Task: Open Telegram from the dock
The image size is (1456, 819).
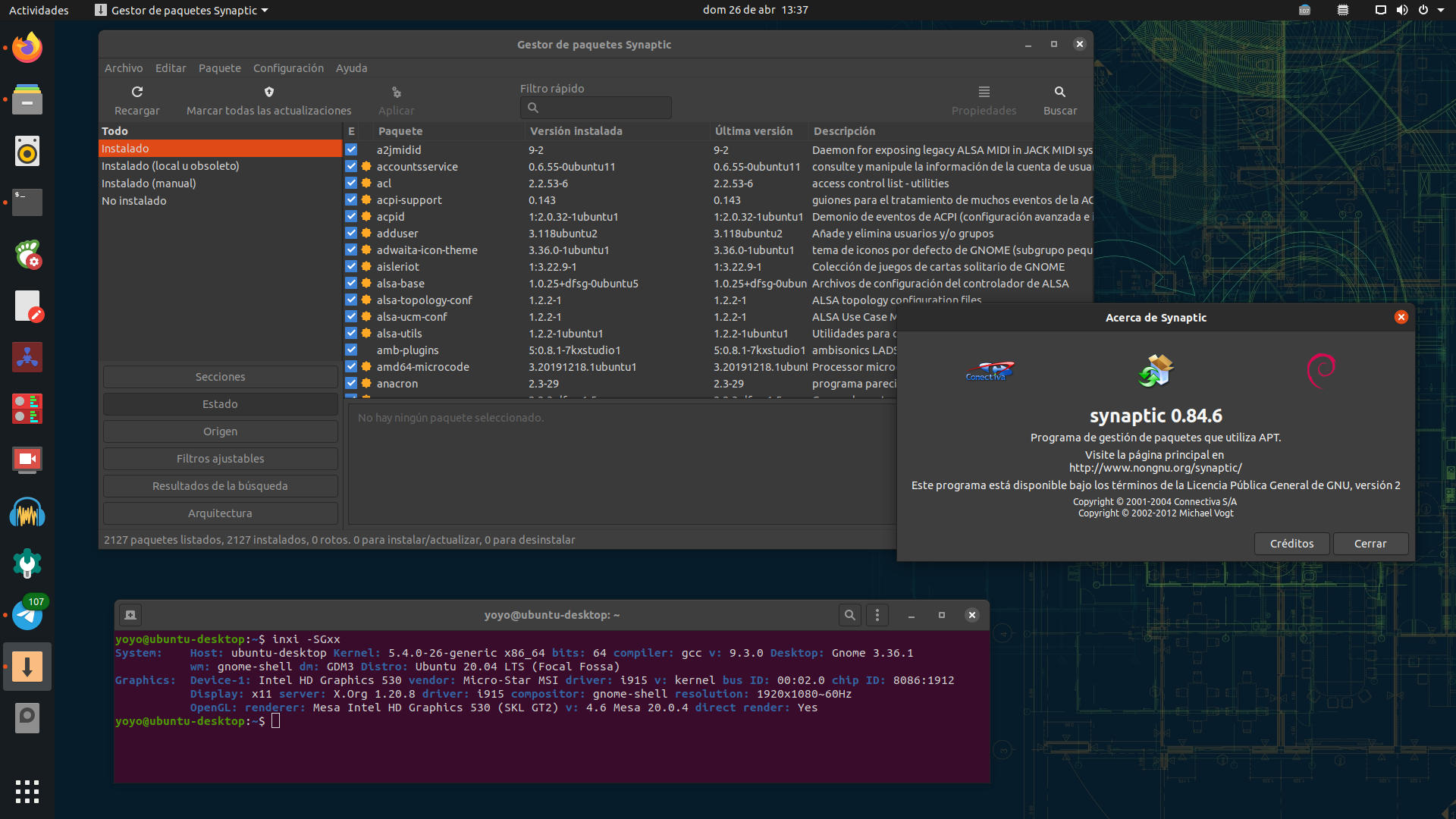Action: [x=27, y=615]
